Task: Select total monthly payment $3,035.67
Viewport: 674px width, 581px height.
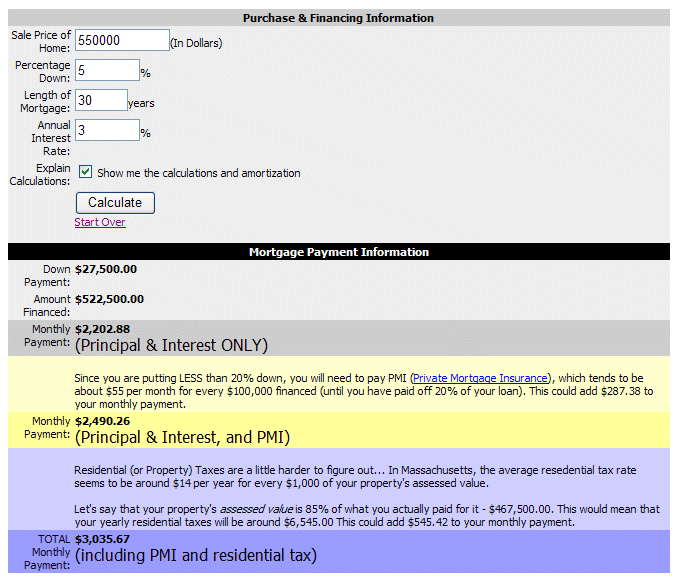Action: [102, 539]
